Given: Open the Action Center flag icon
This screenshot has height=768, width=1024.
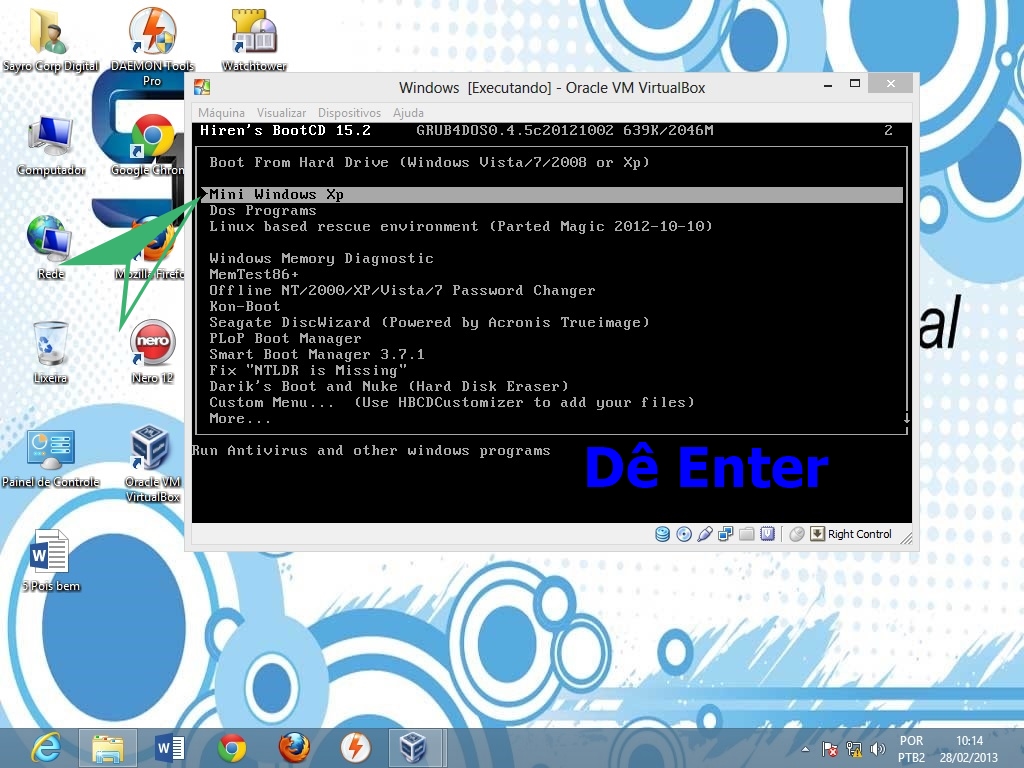Looking at the screenshot, I should point(829,749).
